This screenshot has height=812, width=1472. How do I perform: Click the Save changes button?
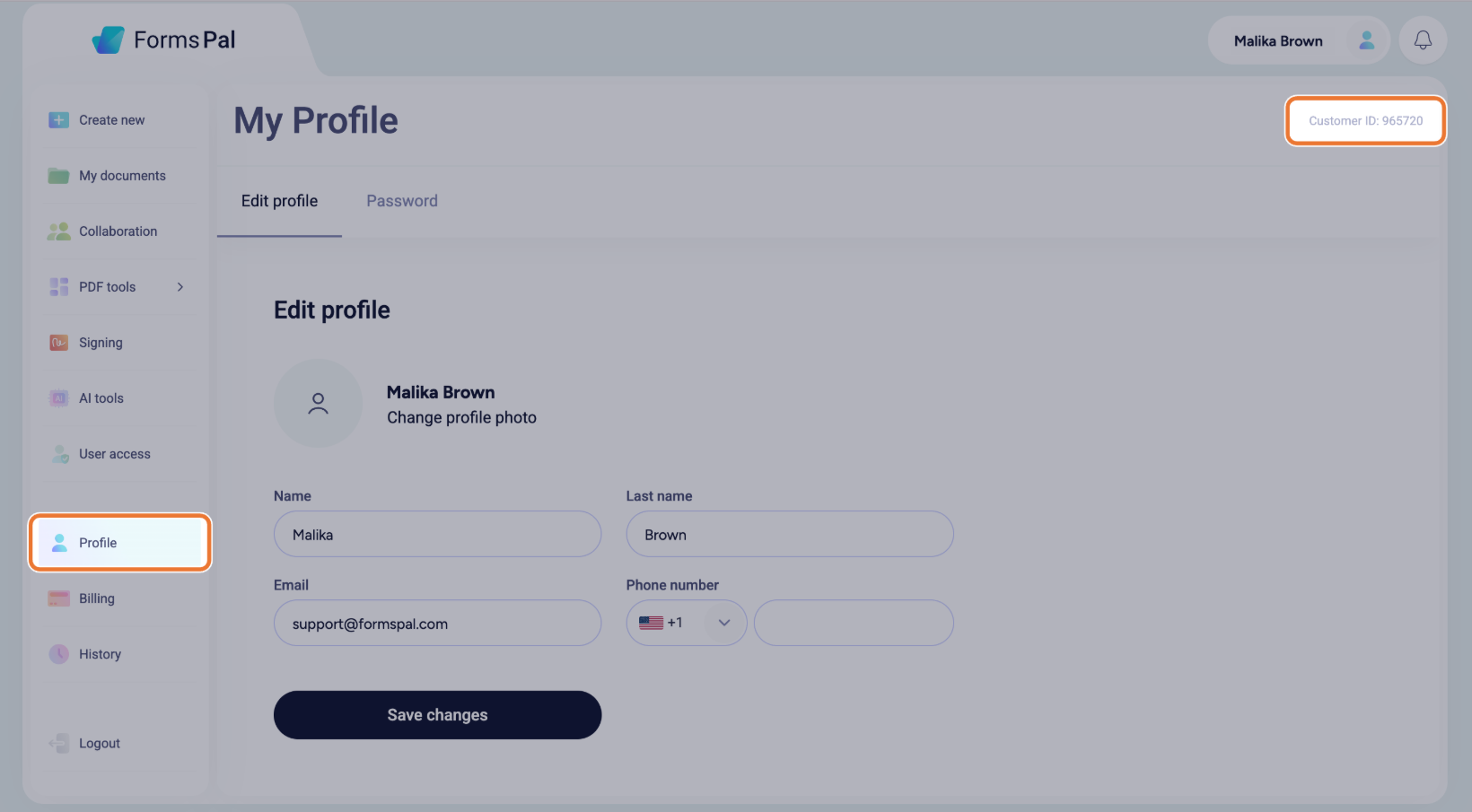pos(437,715)
